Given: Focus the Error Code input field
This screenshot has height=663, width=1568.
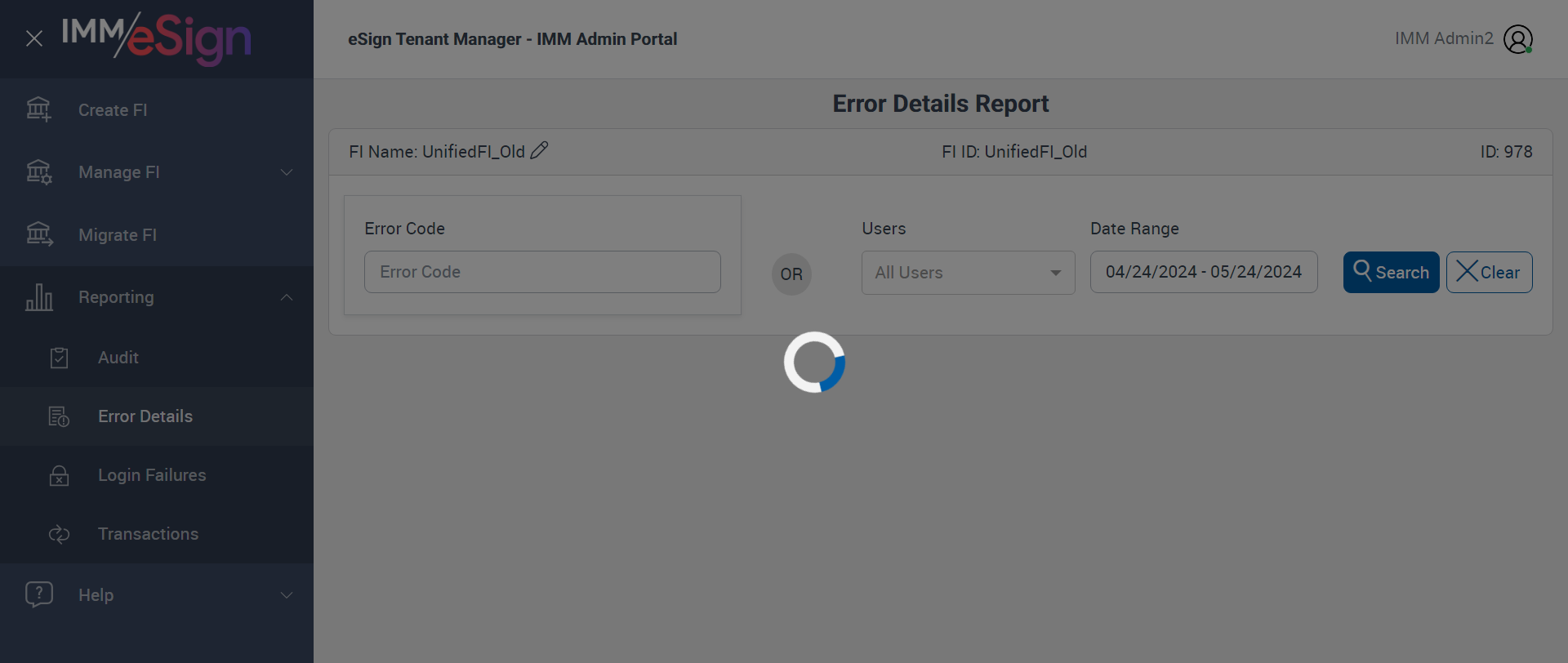Looking at the screenshot, I should pyautogui.click(x=542, y=272).
